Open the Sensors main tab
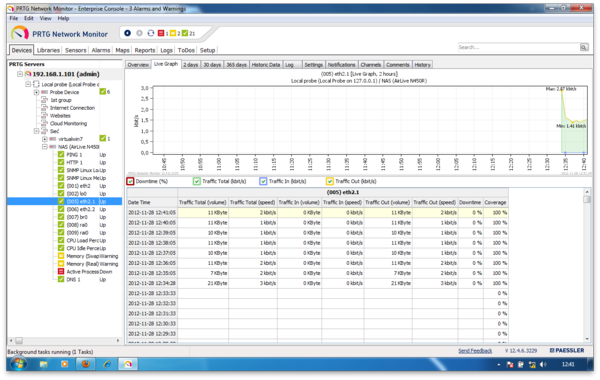The height and width of the screenshot is (380, 600). (76, 50)
